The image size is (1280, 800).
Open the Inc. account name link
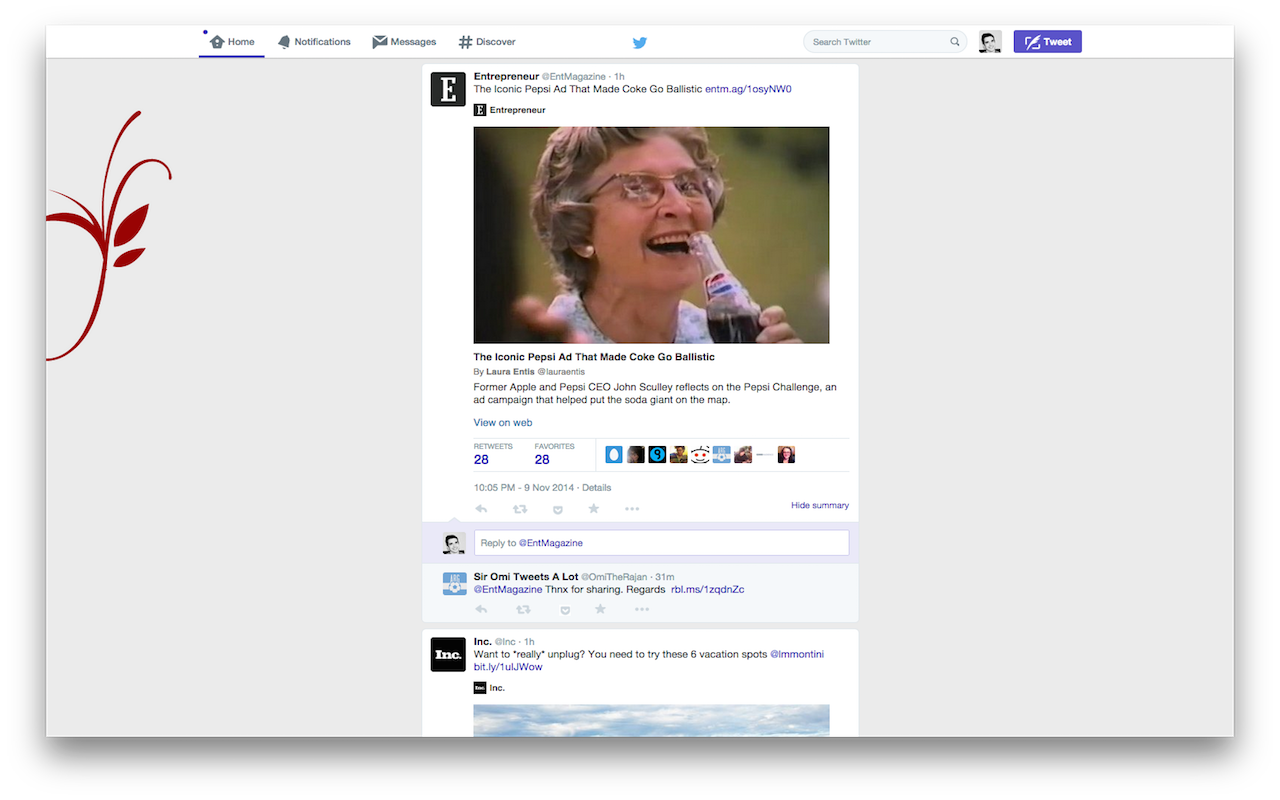click(483, 642)
